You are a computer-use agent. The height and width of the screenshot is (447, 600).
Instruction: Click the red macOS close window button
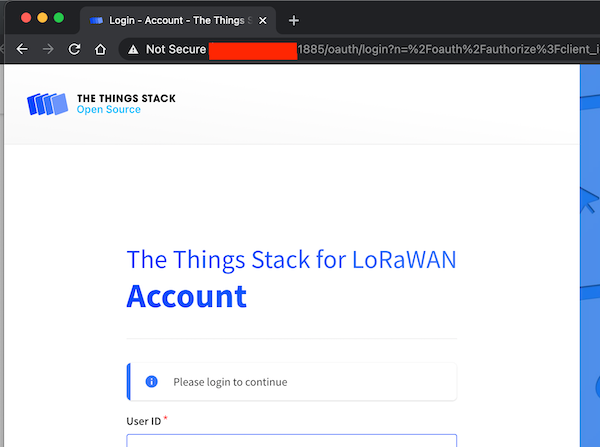26,18
